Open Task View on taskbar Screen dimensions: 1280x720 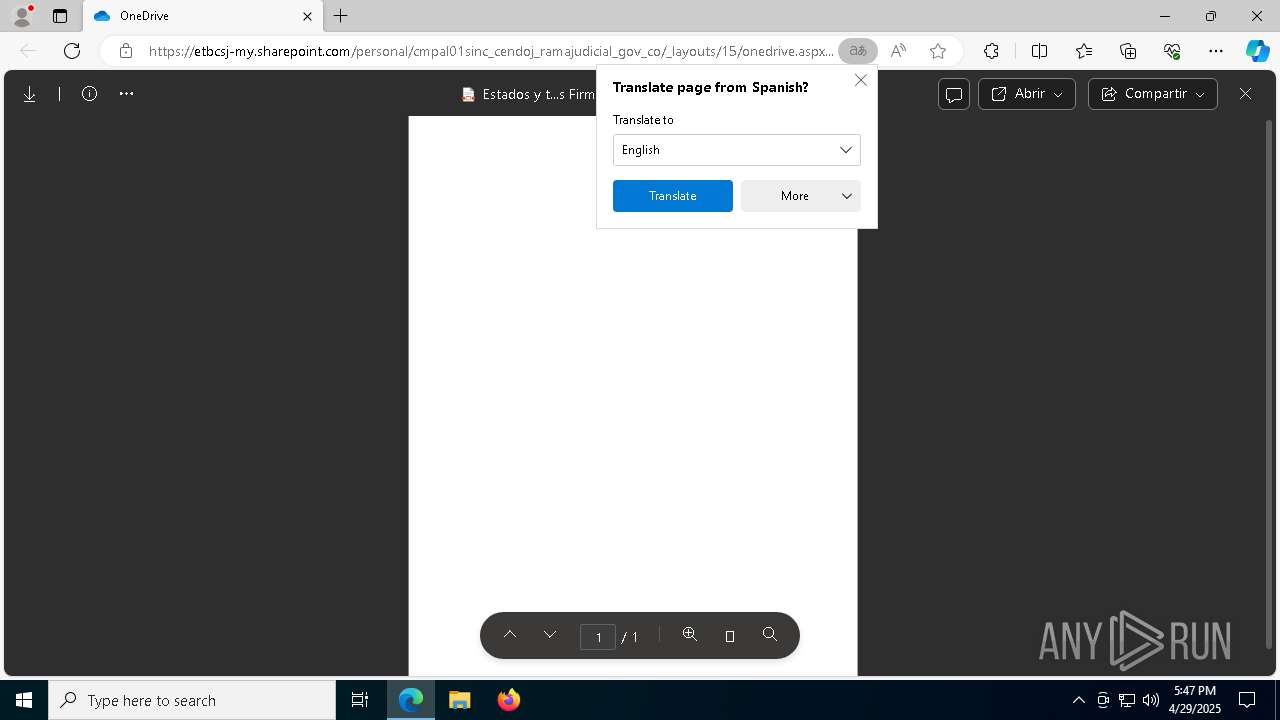(360, 700)
